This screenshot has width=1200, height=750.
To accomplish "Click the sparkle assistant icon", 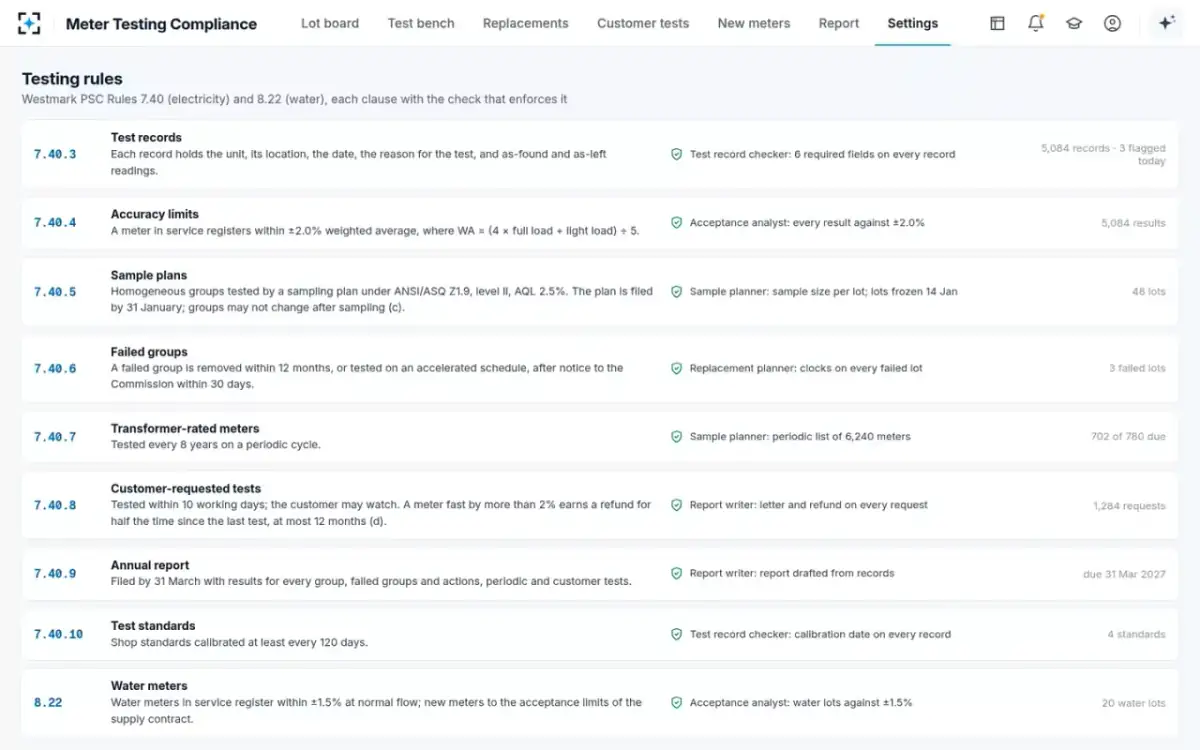I will tap(1166, 23).
